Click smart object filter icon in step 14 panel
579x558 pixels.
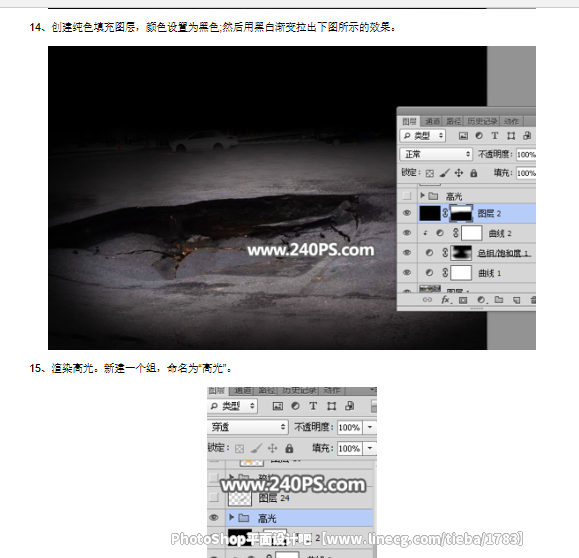click(x=527, y=136)
